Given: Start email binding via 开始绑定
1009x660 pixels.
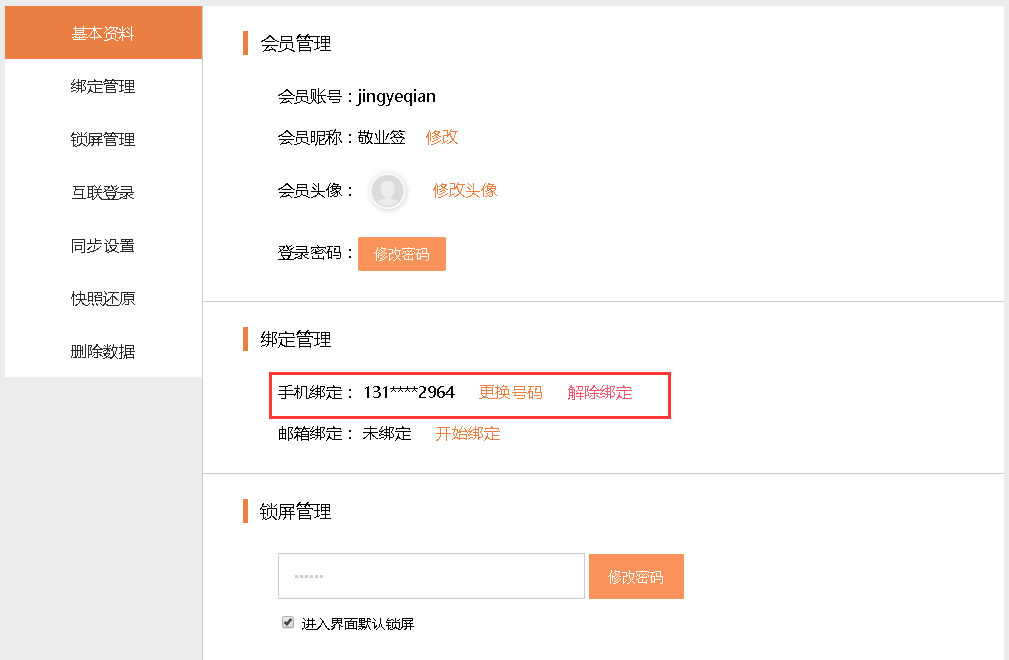Looking at the screenshot, I should tap(468, 434).
